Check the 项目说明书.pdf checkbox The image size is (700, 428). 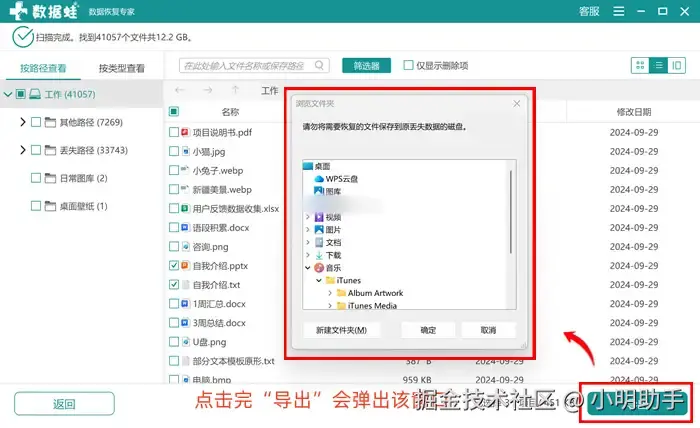click(x=174, y=132)
